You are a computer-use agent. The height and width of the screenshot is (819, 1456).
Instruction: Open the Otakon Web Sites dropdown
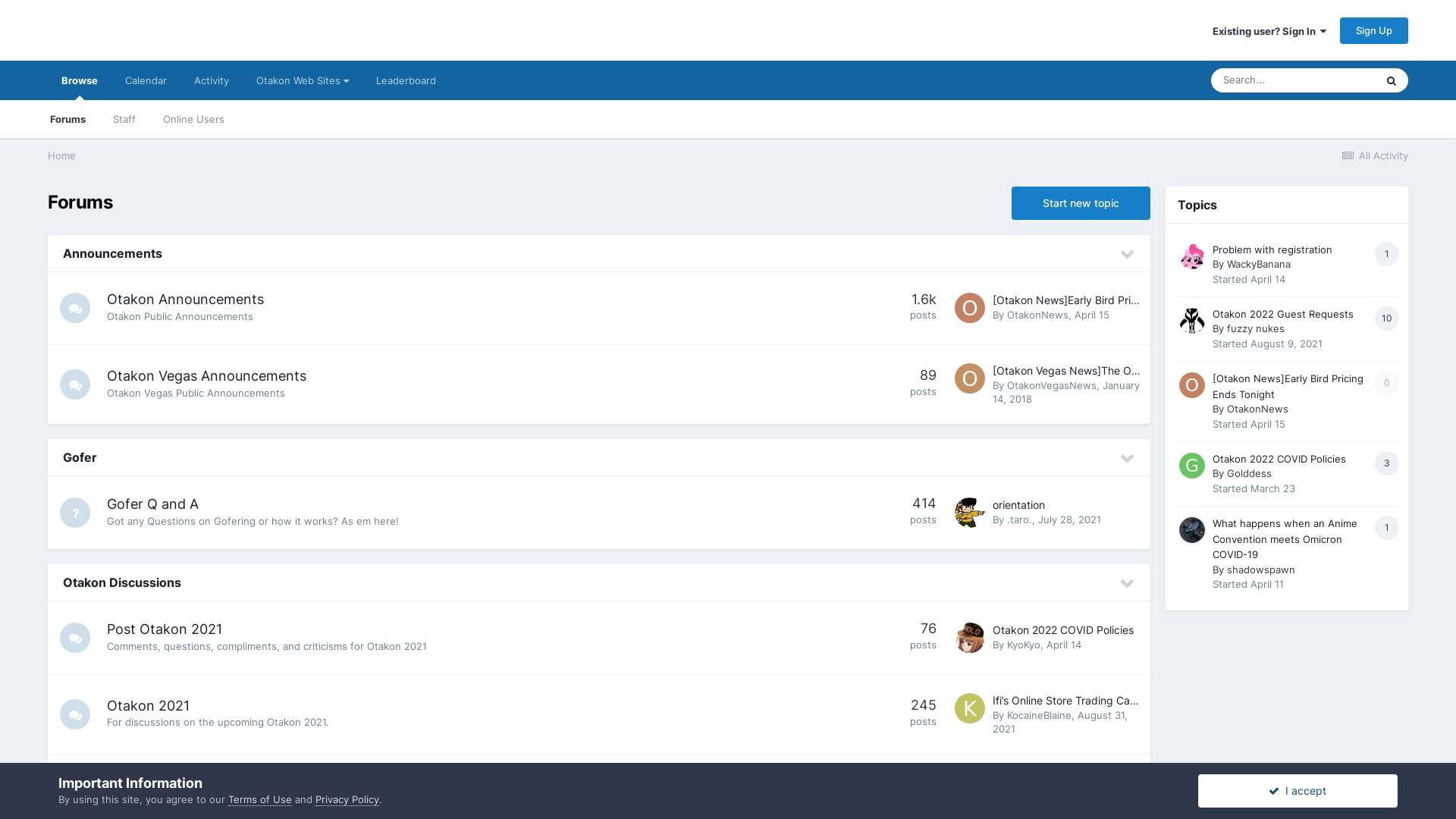tap(303, 80)
